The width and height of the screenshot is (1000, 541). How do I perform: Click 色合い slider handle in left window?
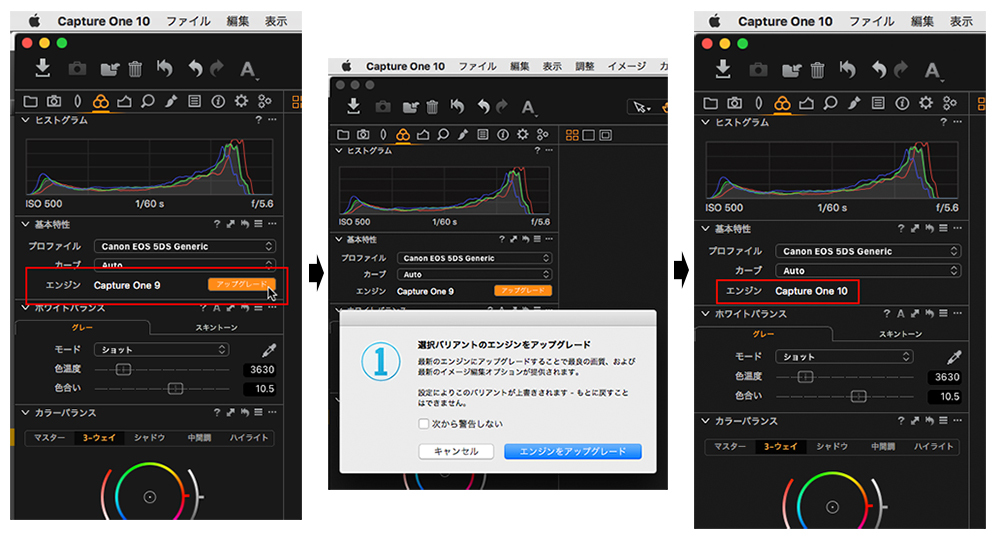click(x=175, y=389)
